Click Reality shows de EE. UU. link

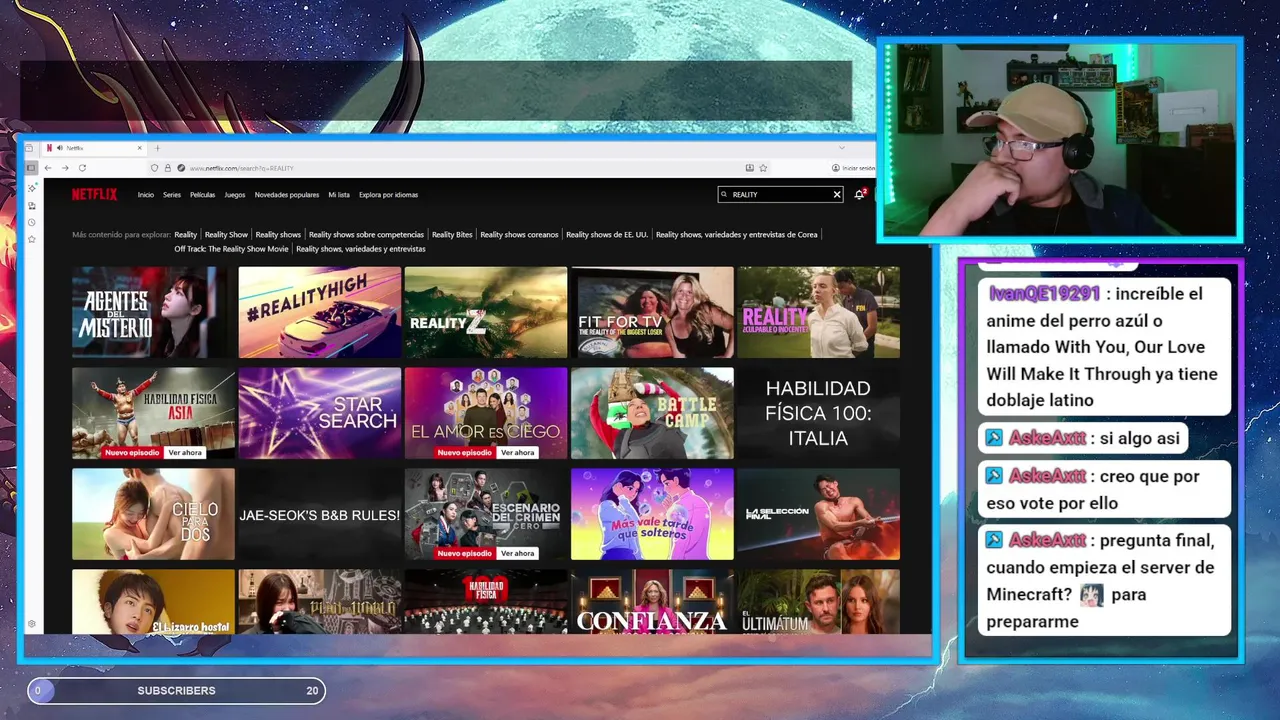[607, 235]
